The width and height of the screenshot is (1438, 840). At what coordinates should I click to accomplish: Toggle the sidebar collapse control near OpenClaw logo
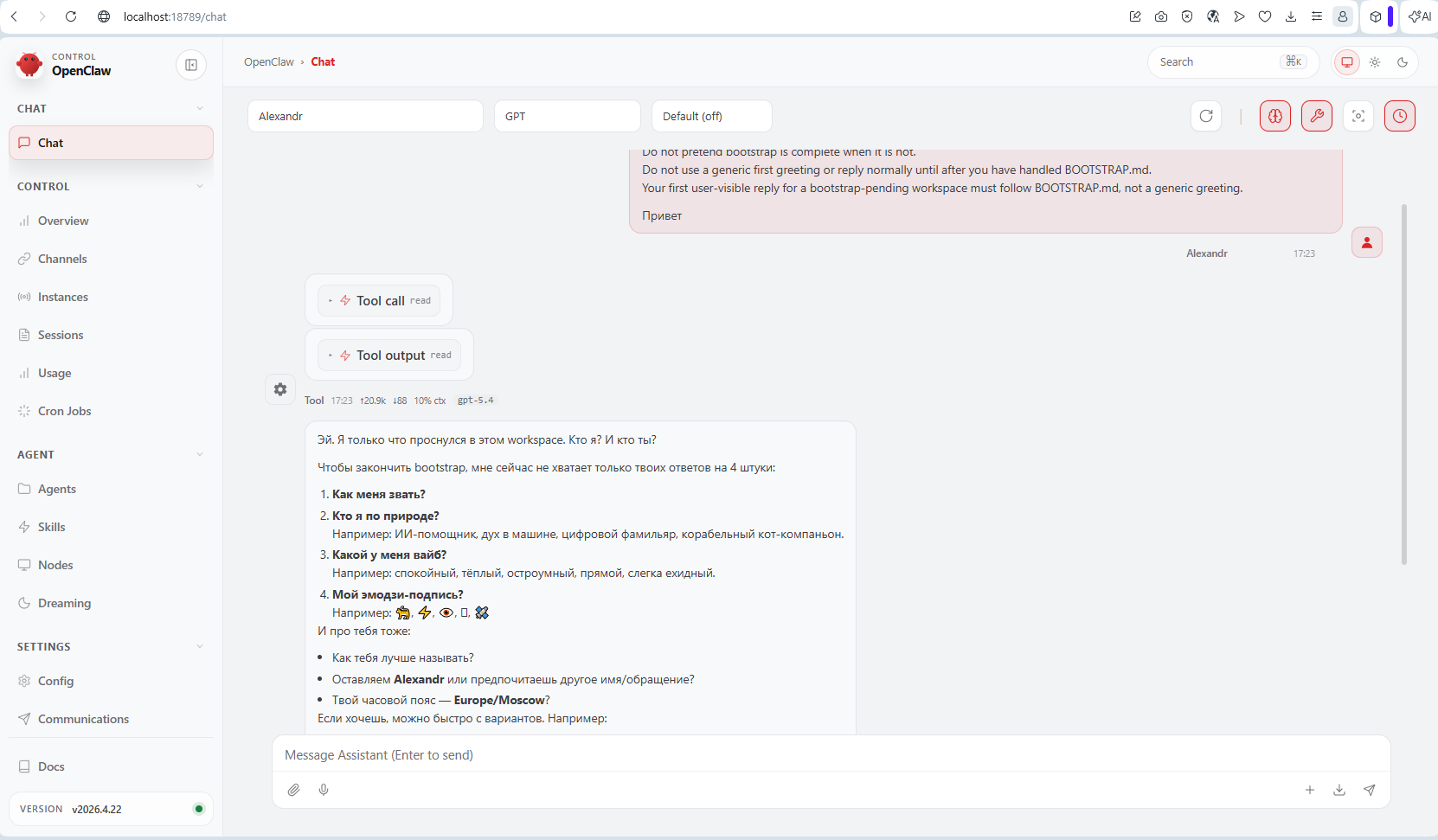pos(190,65)
